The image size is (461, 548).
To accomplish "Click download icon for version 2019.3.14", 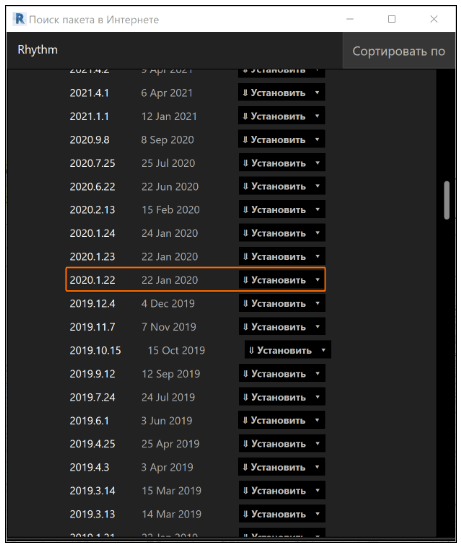I will click(245, 491).
